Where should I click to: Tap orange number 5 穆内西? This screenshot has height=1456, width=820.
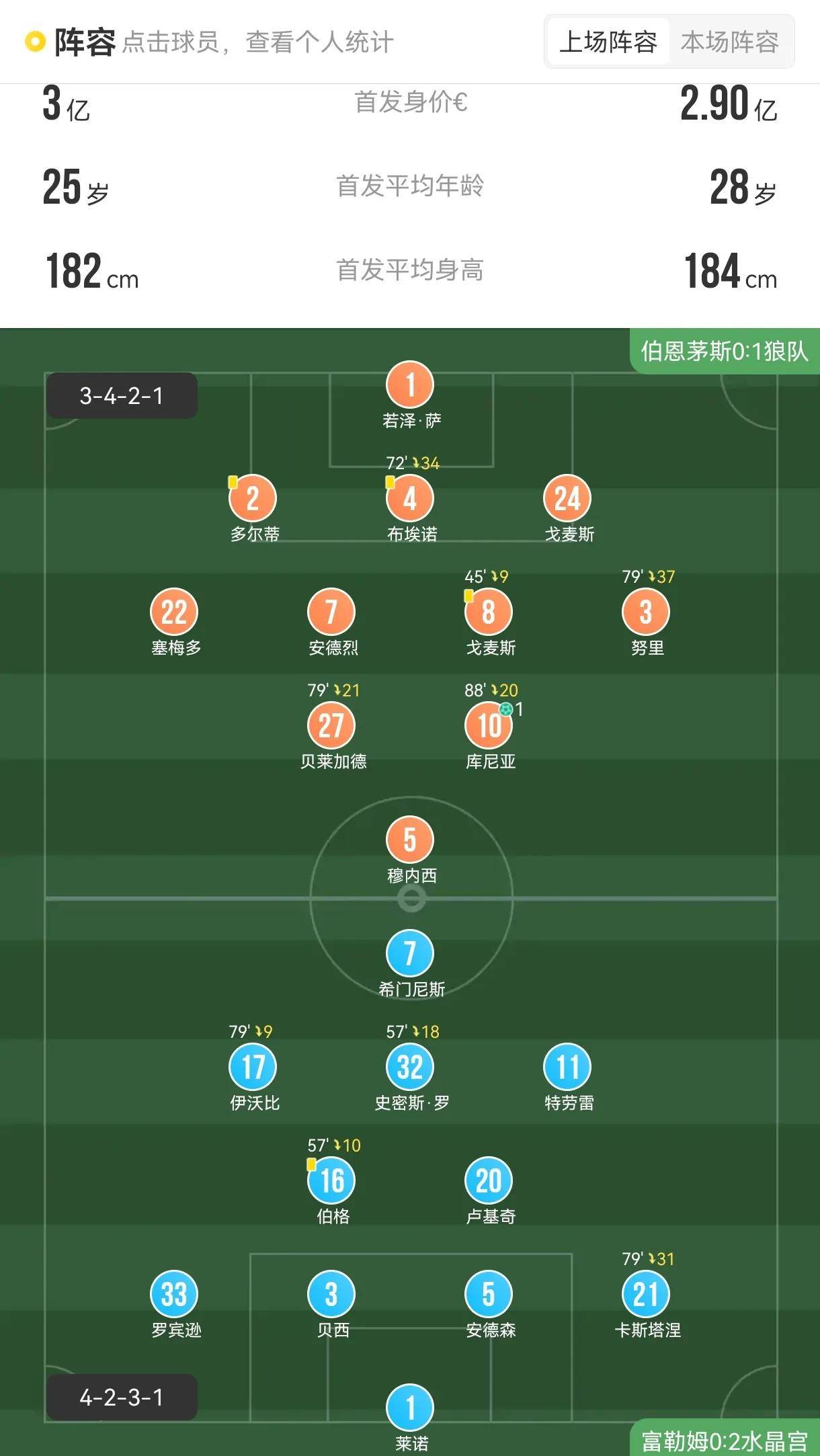click(x=410, y=840)
